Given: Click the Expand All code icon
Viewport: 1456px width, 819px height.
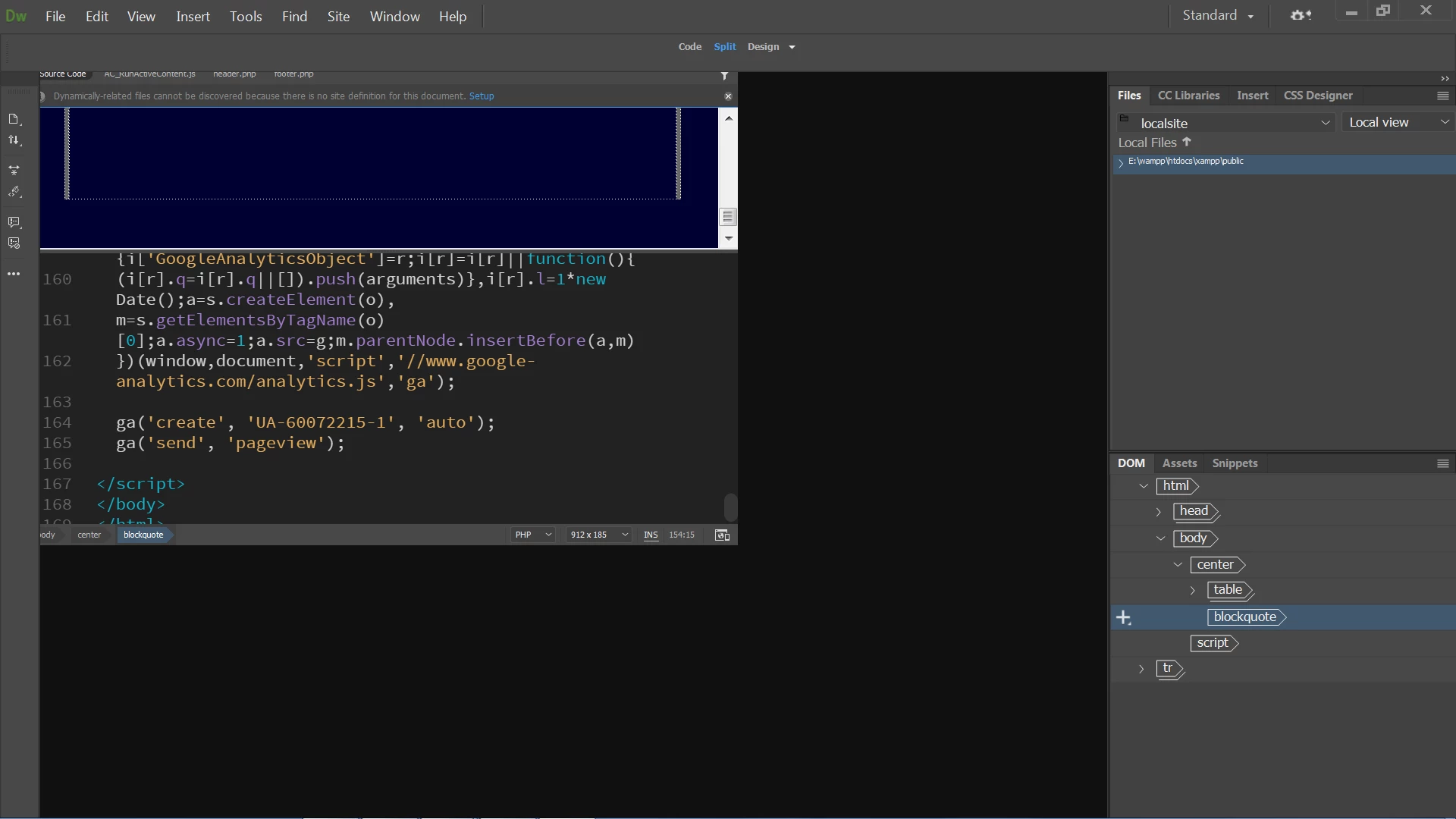Looking at the screenshot, I should (x=14, y=170).
